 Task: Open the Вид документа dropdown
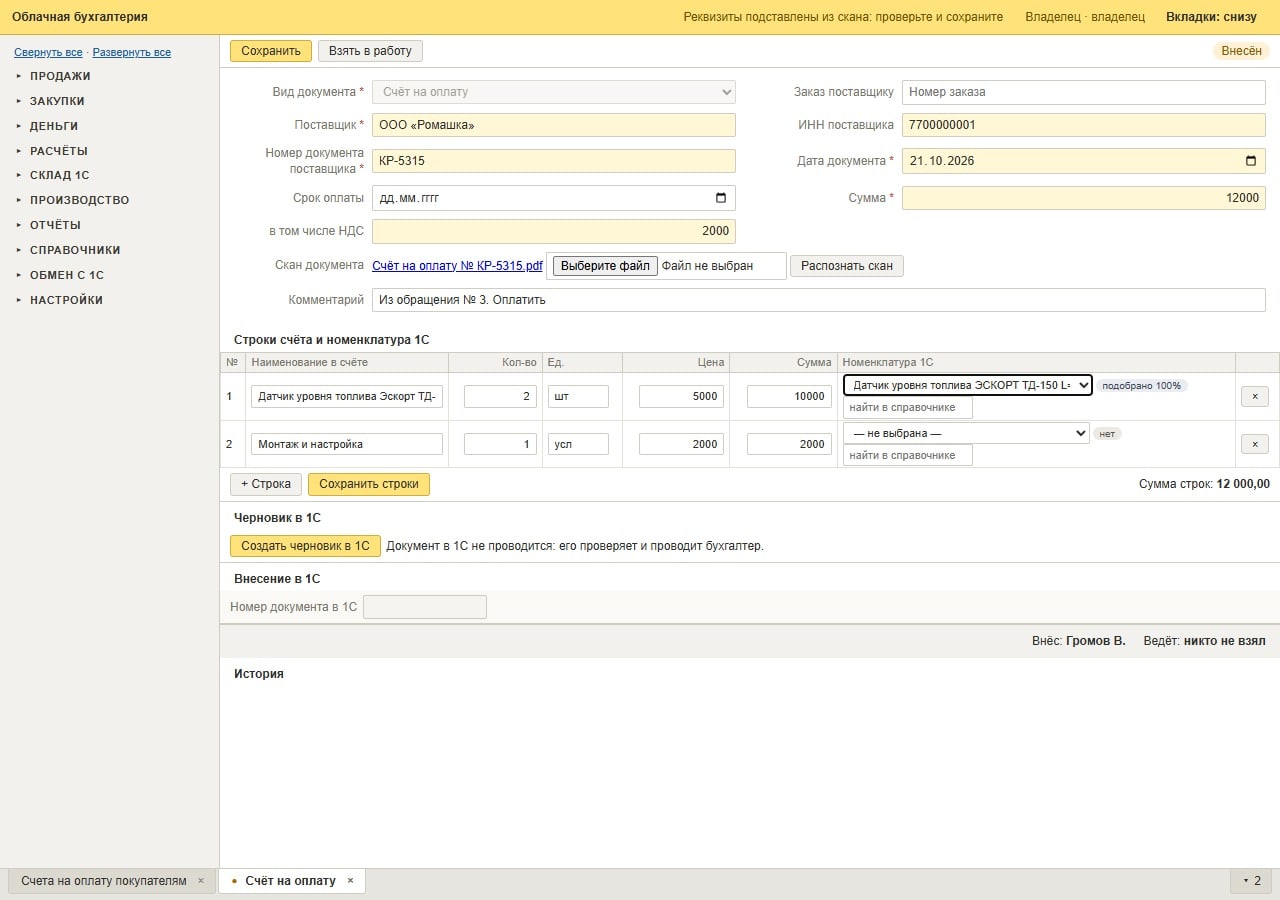click(554, 92)
